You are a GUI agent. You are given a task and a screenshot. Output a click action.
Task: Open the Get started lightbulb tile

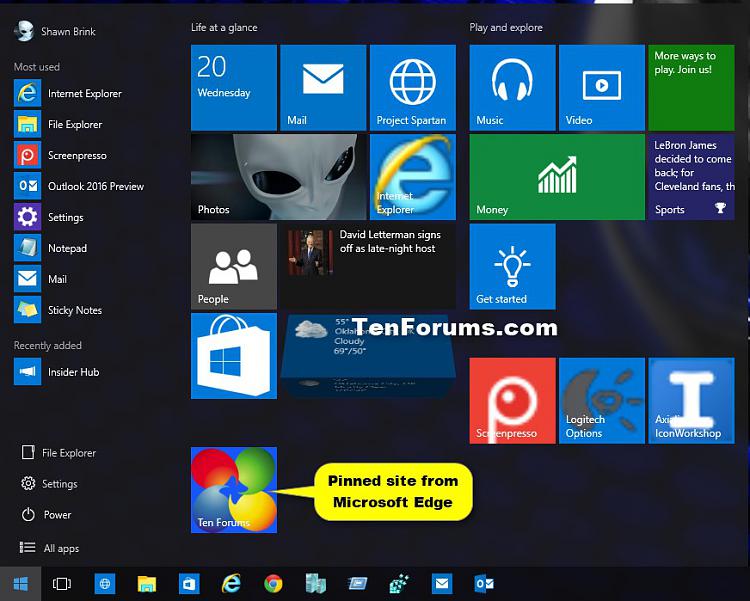512,266
